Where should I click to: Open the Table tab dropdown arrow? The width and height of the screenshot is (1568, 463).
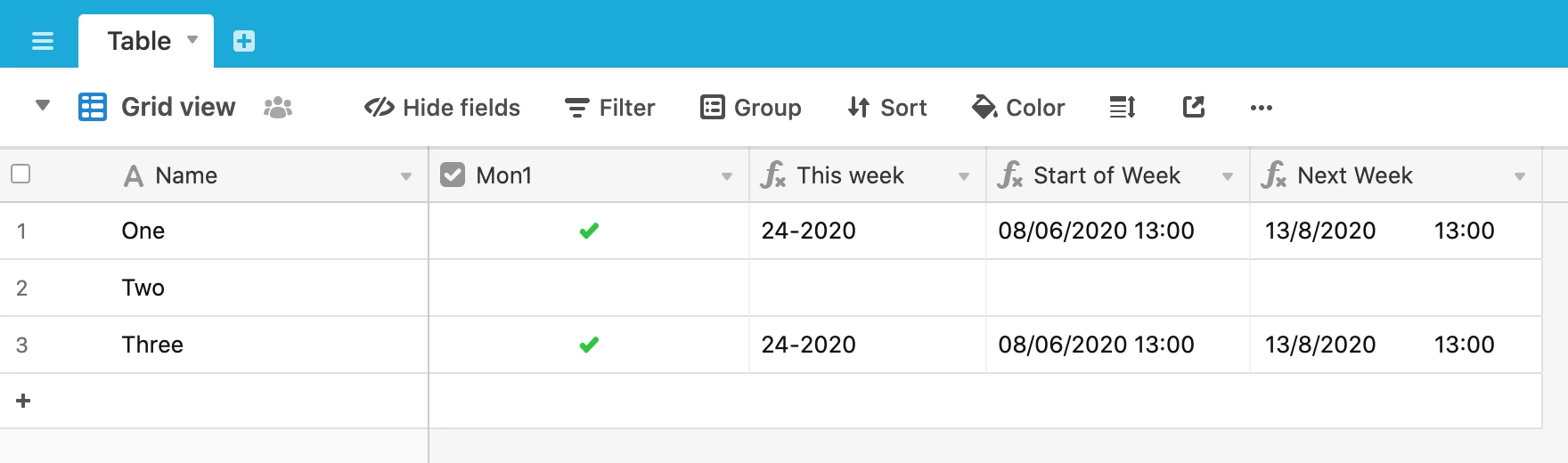tap(192, 40)
